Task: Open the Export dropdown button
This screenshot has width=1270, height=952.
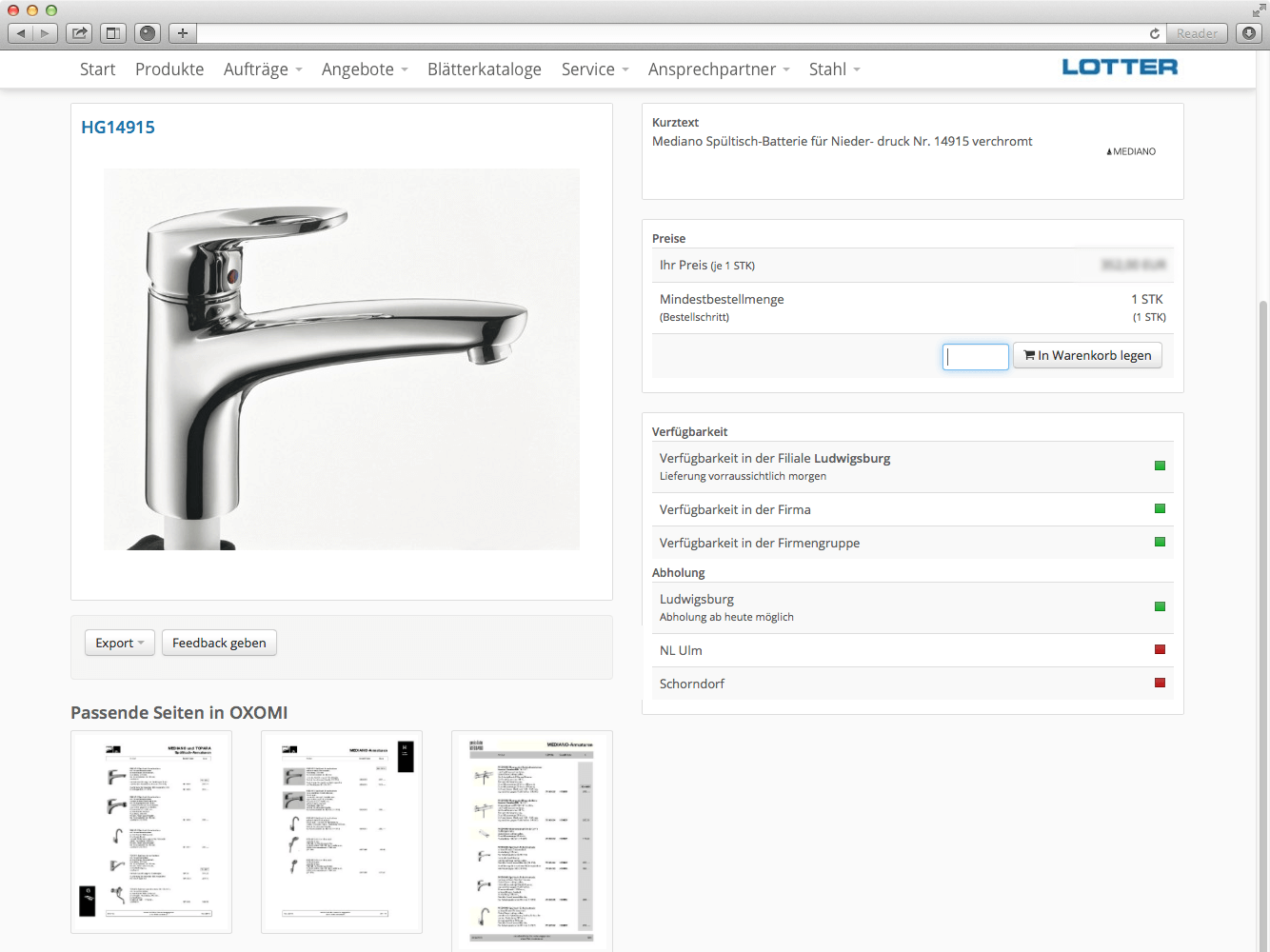Action: [x=119, y=644]
